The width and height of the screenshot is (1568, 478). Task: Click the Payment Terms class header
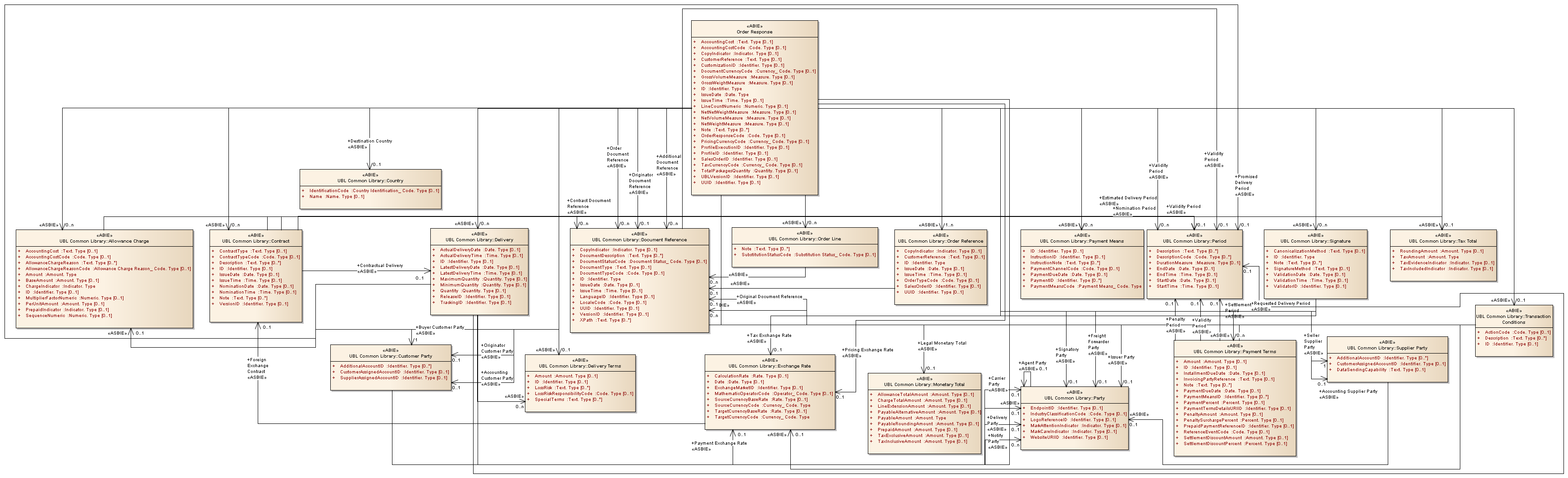[x=1235, y=352]
